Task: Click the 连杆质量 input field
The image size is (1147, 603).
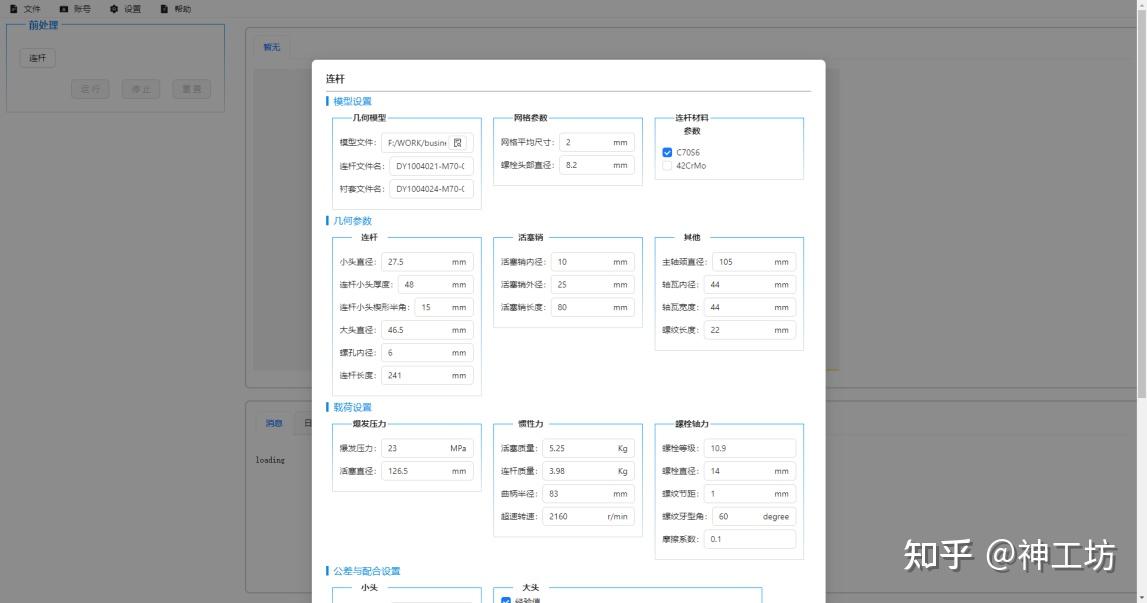Action: point(588,471)
